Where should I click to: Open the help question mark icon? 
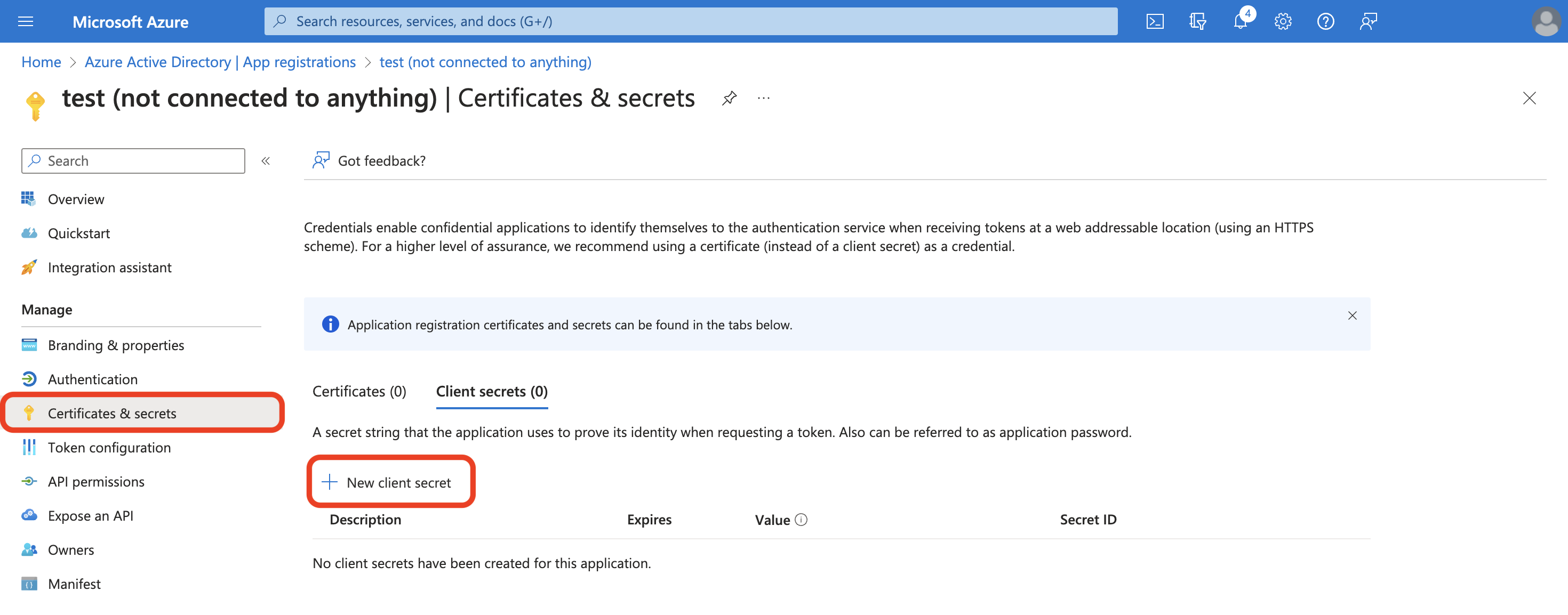[x=1325, y=21]
